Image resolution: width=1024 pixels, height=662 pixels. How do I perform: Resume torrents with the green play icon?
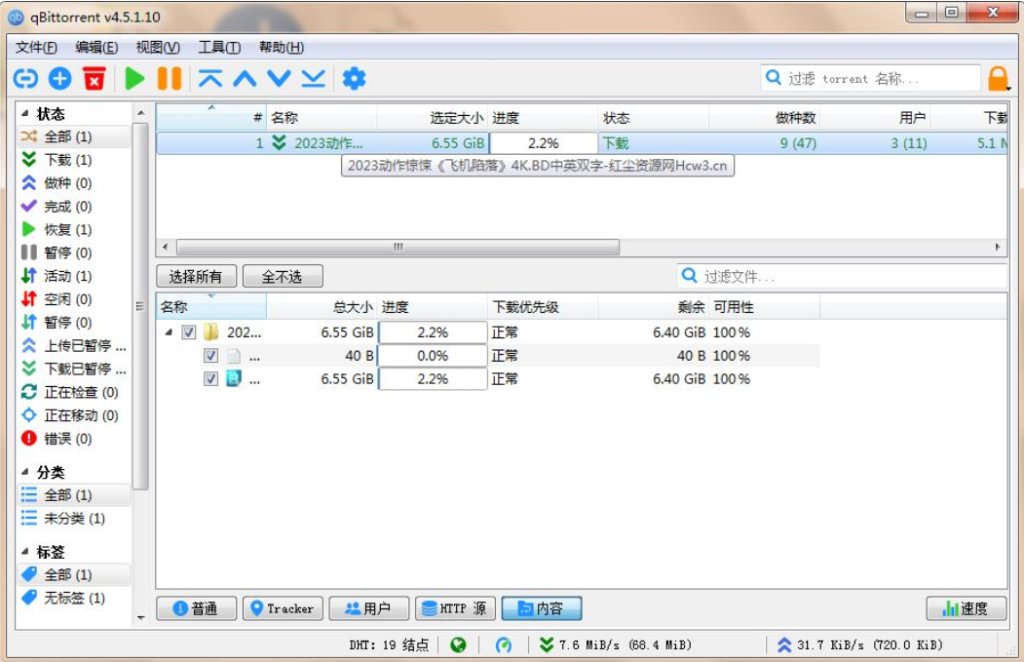(135, 78)
